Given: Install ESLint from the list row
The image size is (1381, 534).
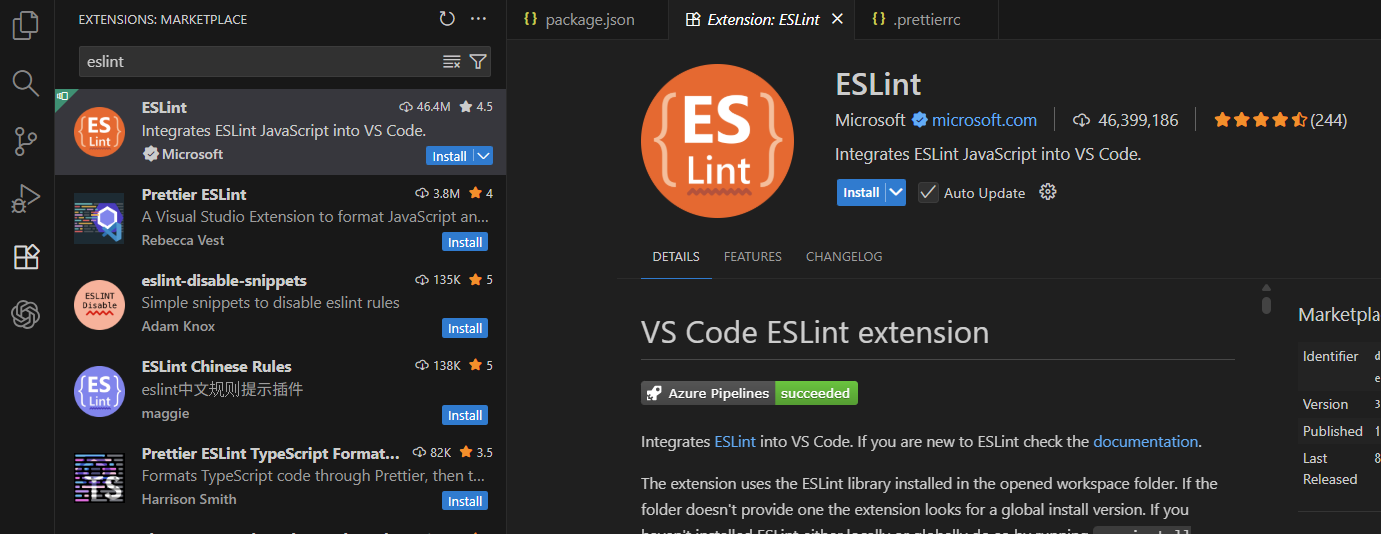Looking at the screenshot, I should click(x=449, y=156).
